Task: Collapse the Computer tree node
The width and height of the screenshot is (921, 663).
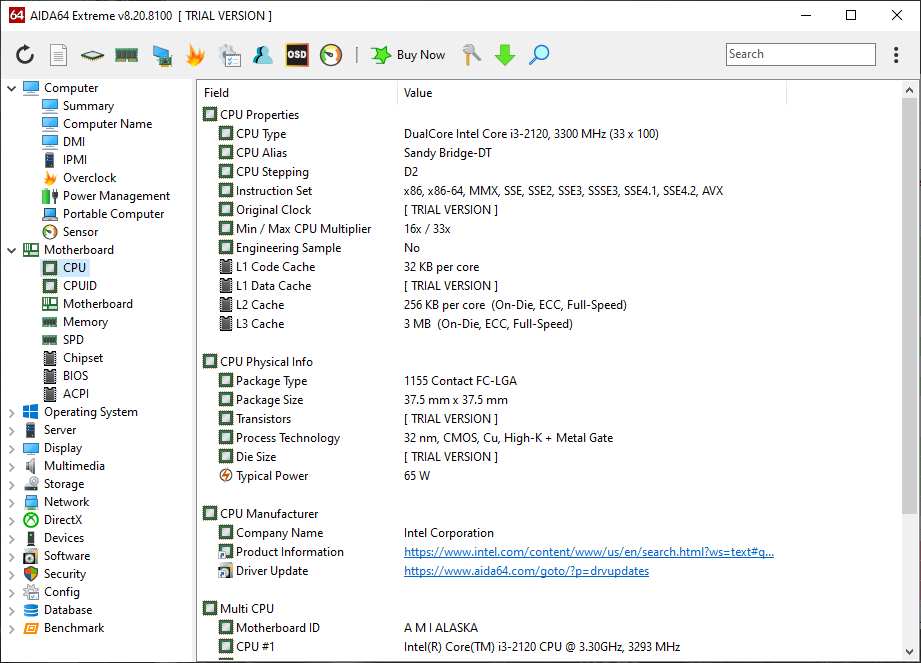Action: click(12, 88)
